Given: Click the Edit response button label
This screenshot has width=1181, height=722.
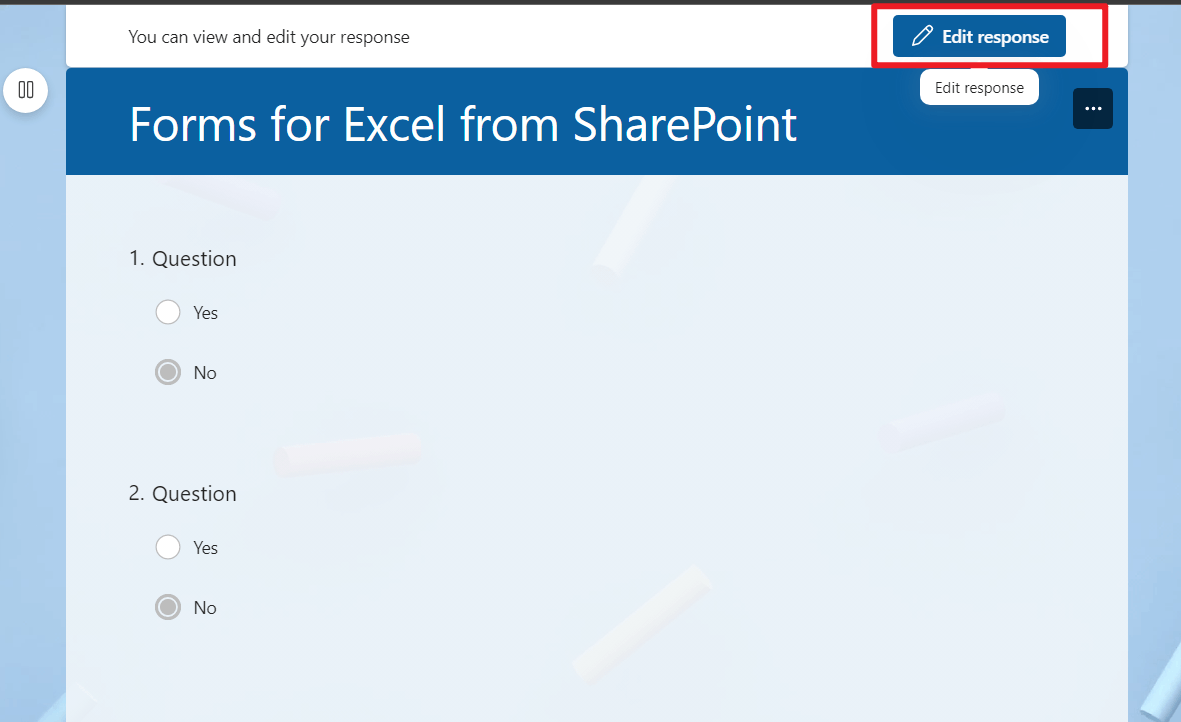Looking at the screenshot, I should (995, 36).
